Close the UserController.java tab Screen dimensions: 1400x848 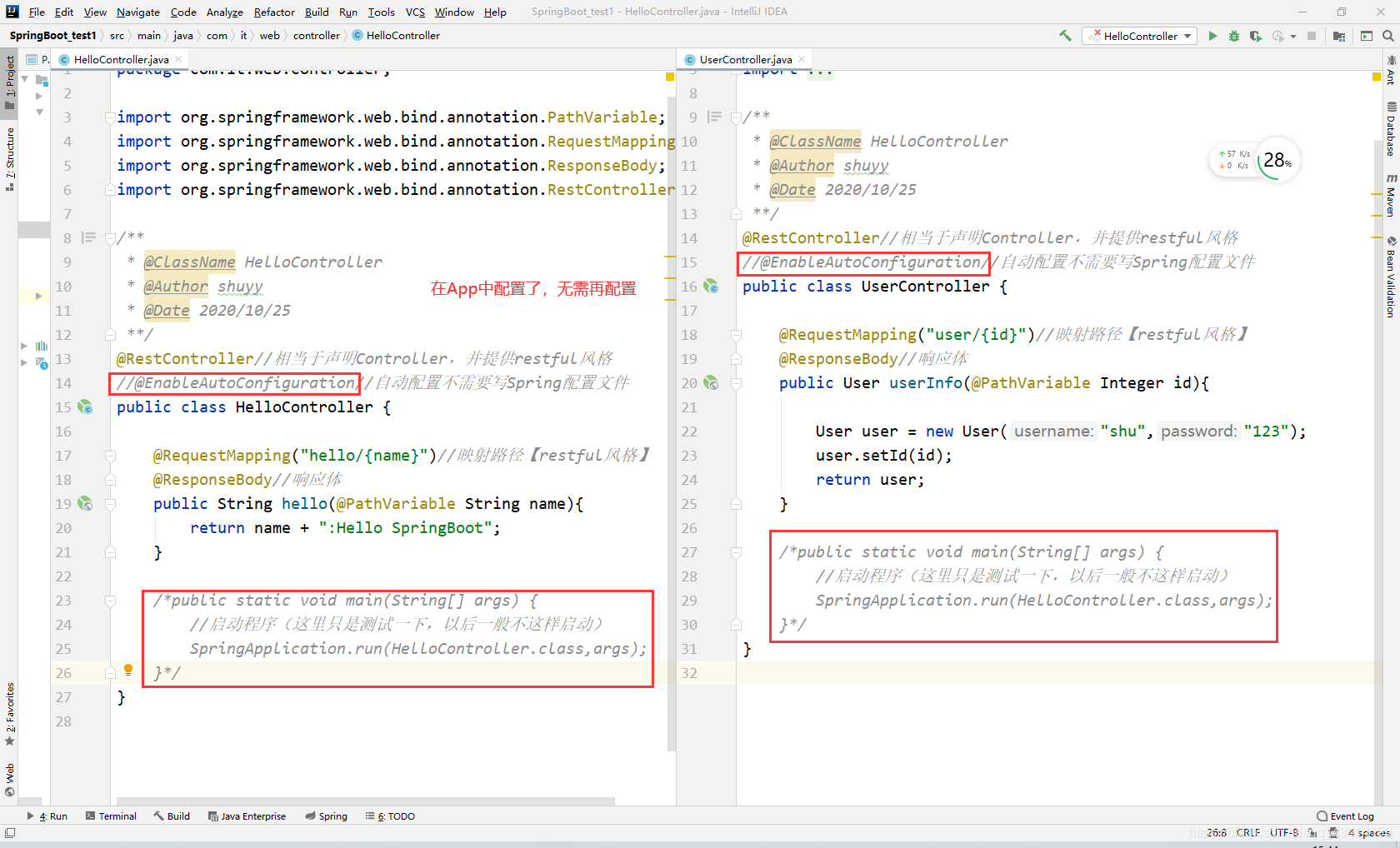click(x=802, y=59)
